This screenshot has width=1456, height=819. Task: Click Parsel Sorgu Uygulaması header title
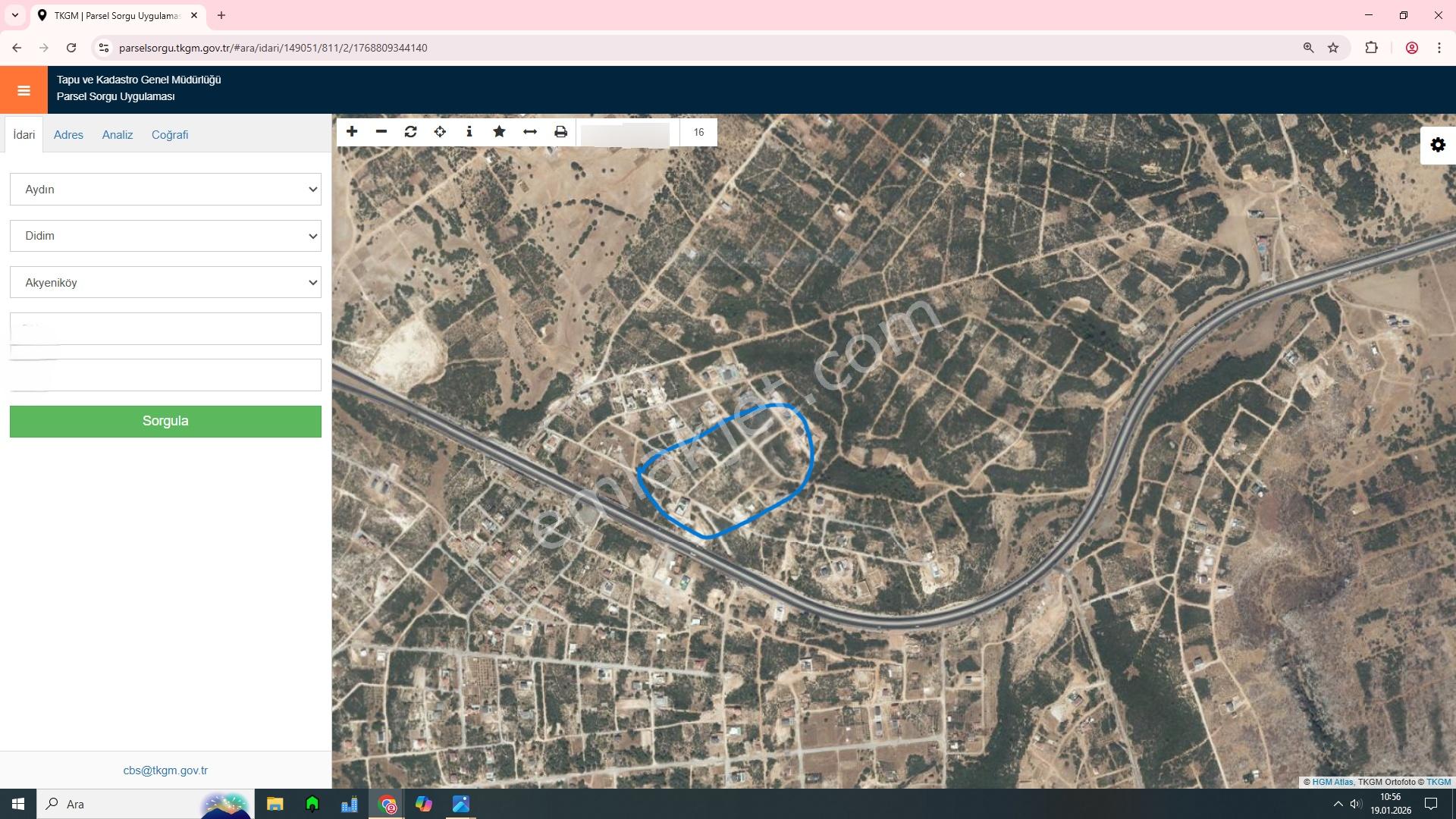[116, 97]
